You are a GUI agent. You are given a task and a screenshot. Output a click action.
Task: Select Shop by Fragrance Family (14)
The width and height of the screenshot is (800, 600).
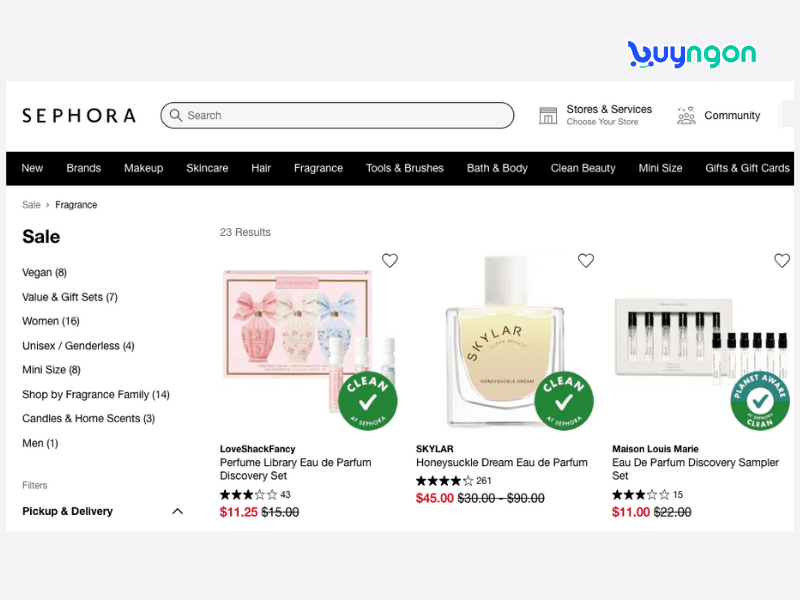coord(96,394)
